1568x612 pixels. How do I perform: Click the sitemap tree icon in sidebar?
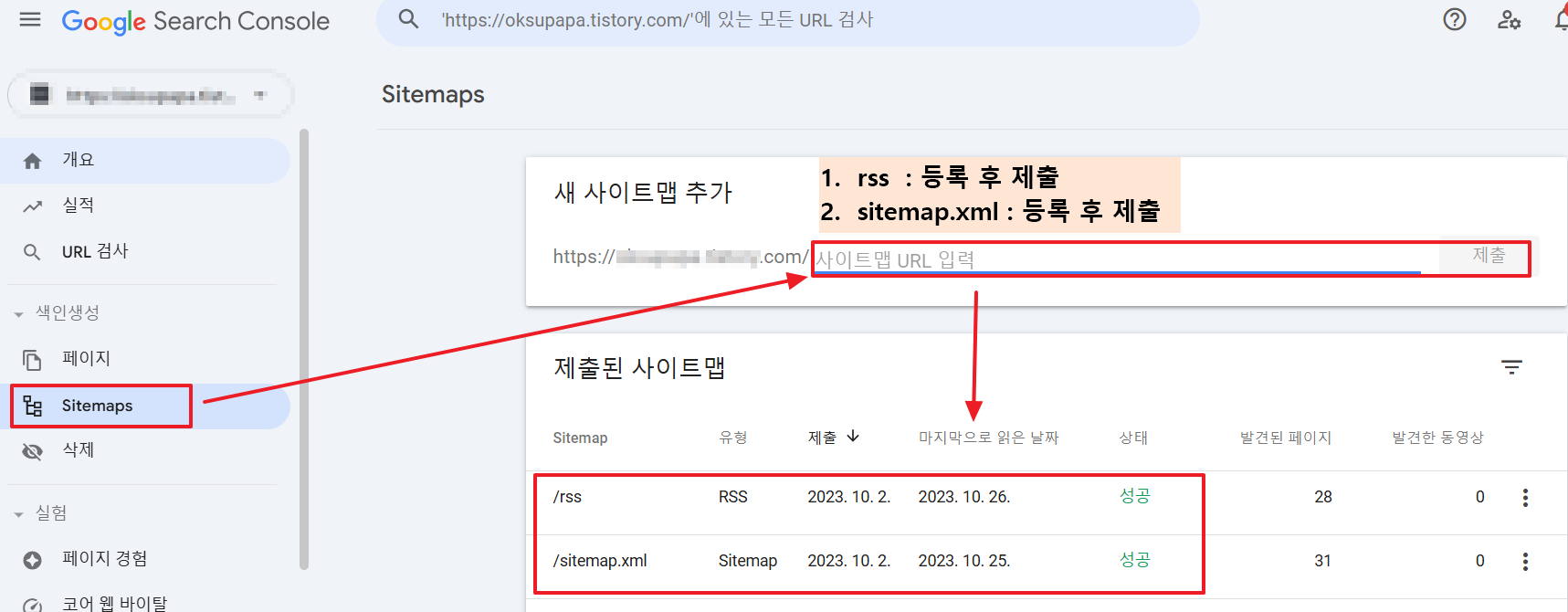point(33,406)
